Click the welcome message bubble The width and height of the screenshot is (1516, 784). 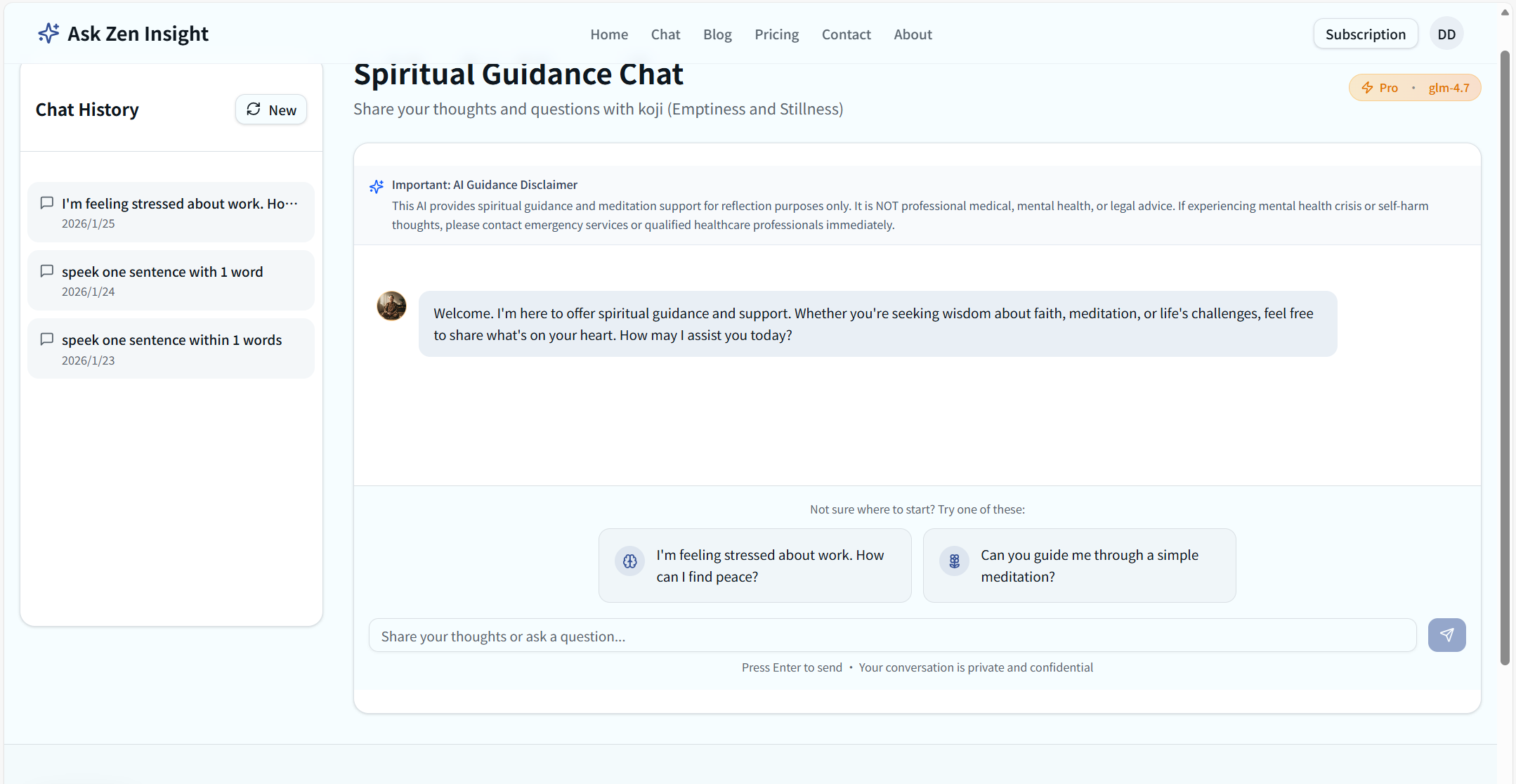pos(877,324)
